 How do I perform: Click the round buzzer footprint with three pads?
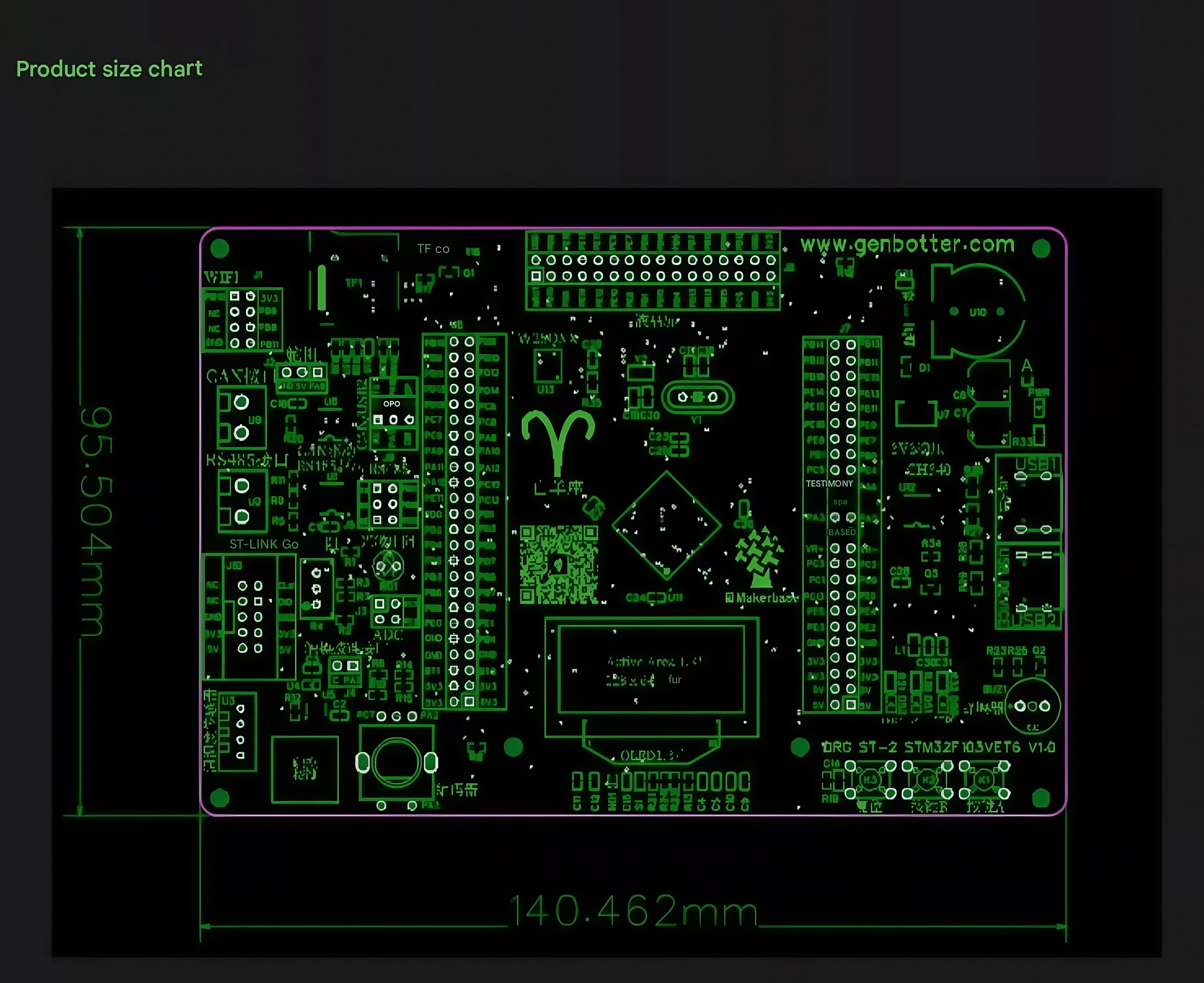point(1032,707)
